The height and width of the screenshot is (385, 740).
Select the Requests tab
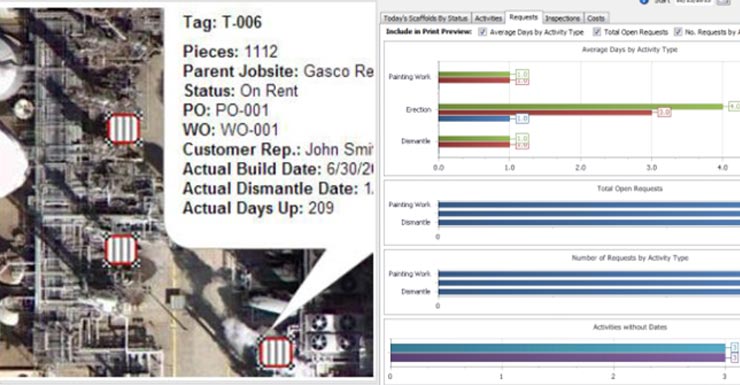523,17
